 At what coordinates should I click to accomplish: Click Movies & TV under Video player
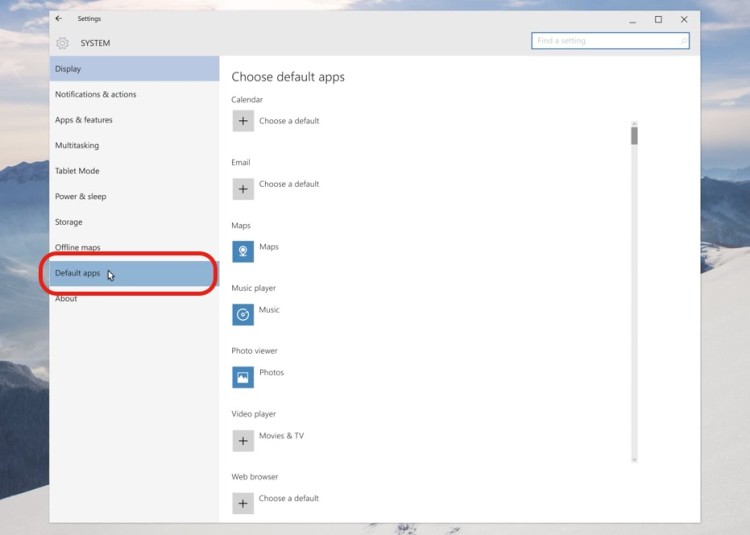[x=281, y=436]
